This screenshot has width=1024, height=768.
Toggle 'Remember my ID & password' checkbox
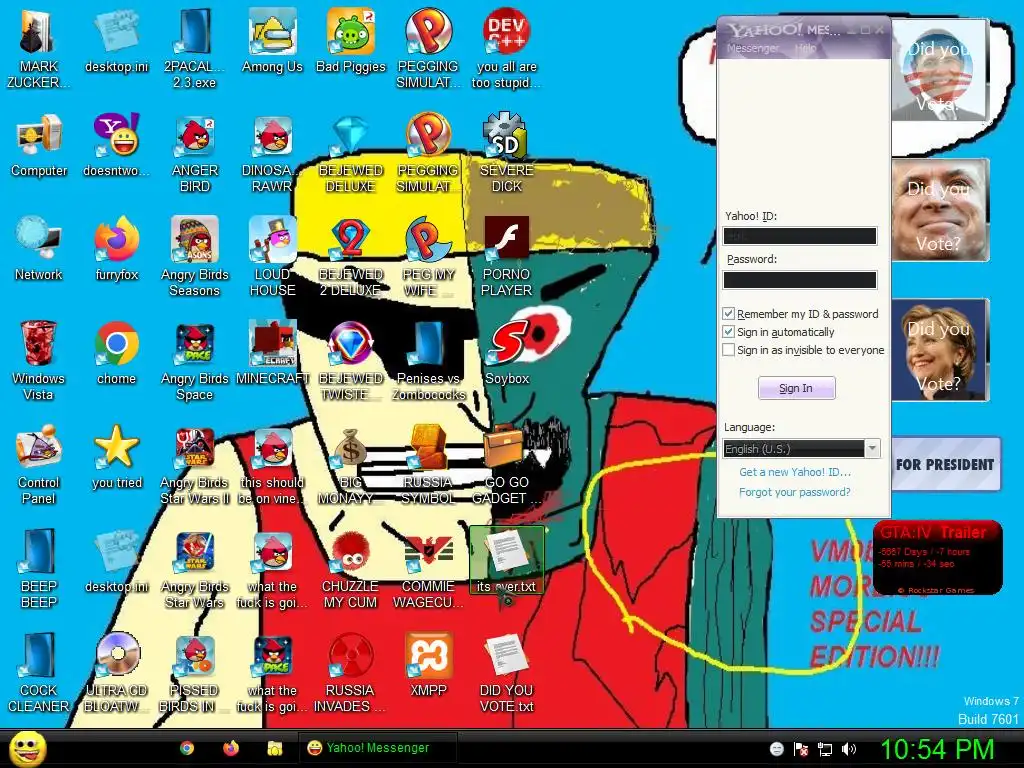point(729,314)
